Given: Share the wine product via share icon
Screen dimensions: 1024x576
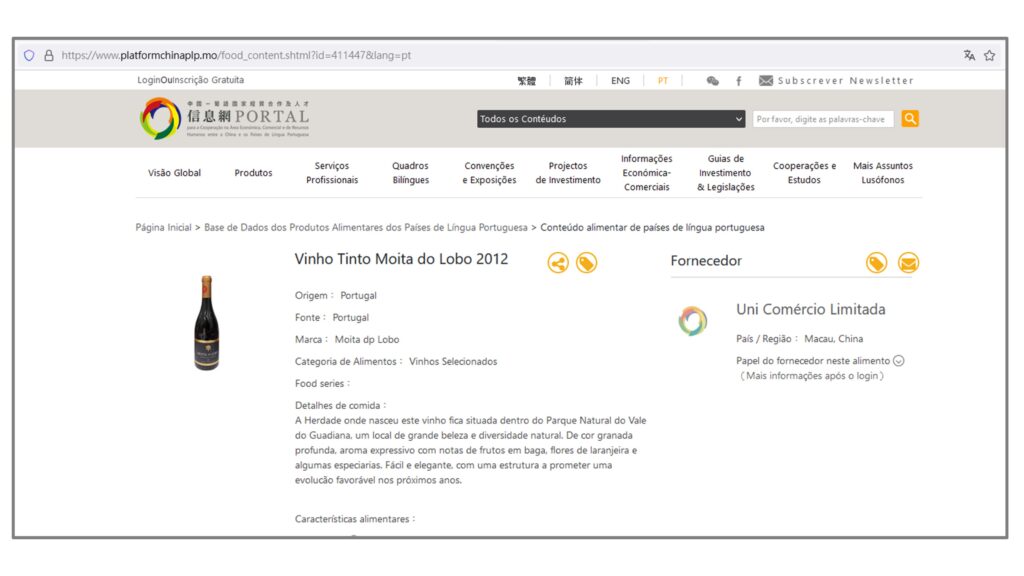Looking at the screenshot, I should [558, 263].
